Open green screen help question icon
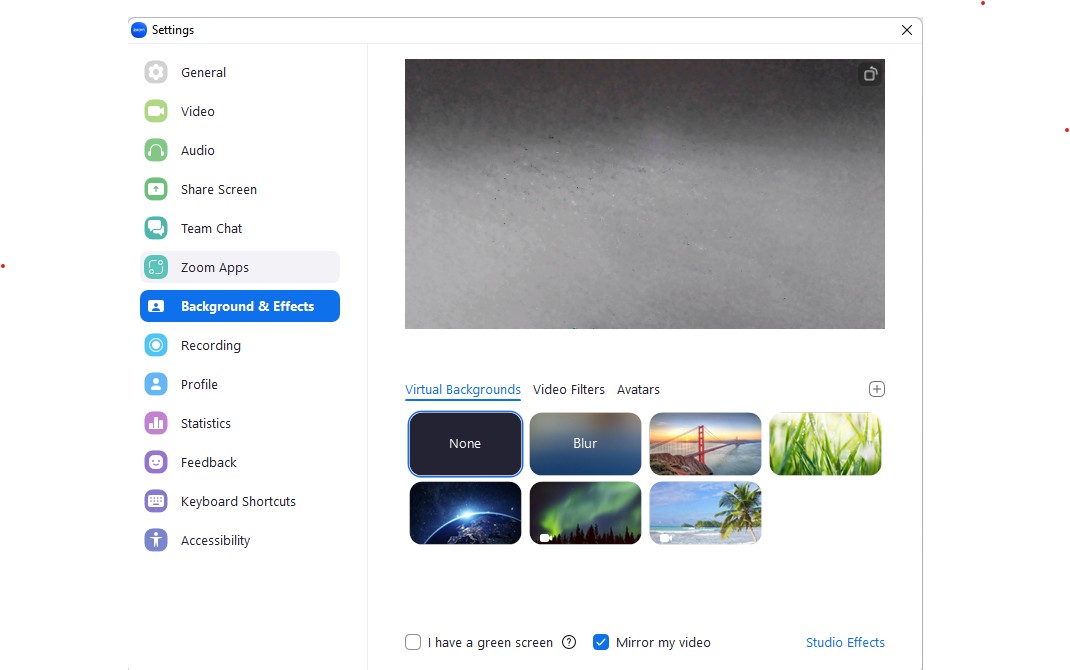Viewport: 1070px width, 670px height. coord(569,642)
